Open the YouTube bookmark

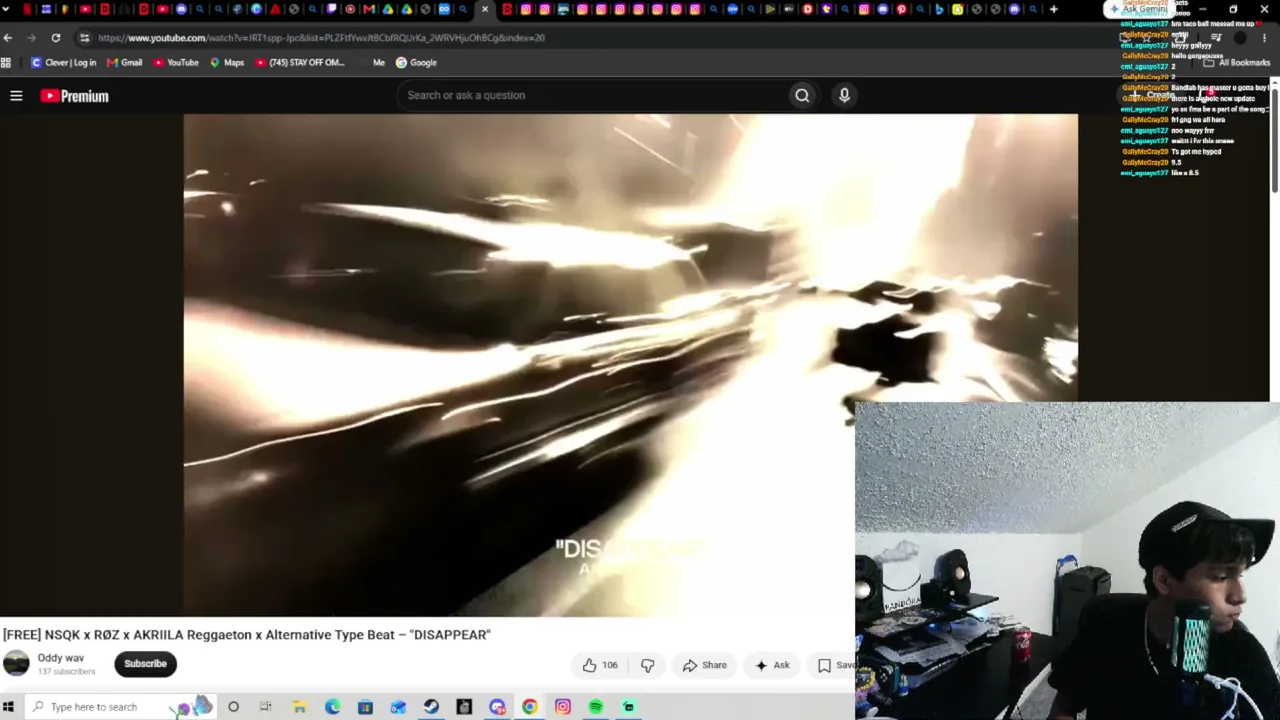[175, 62]
